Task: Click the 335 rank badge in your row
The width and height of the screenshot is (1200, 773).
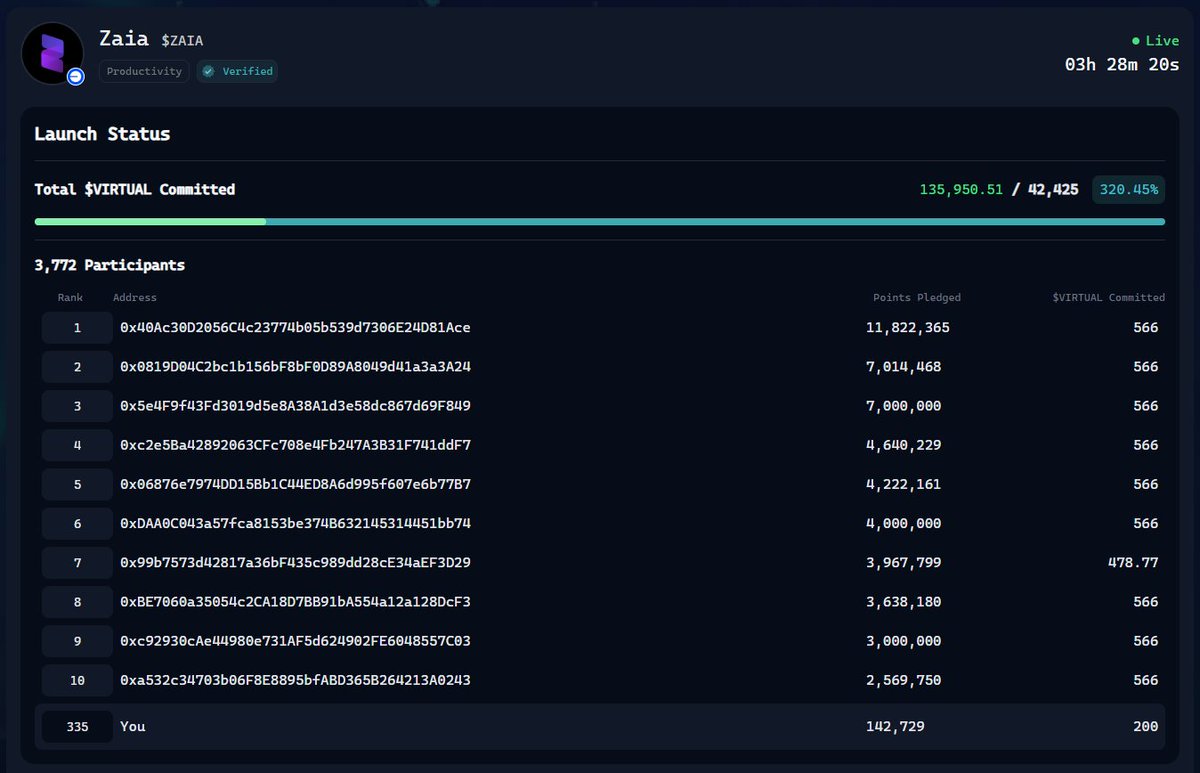Action: pyautogui.click(x=77, y=727)
